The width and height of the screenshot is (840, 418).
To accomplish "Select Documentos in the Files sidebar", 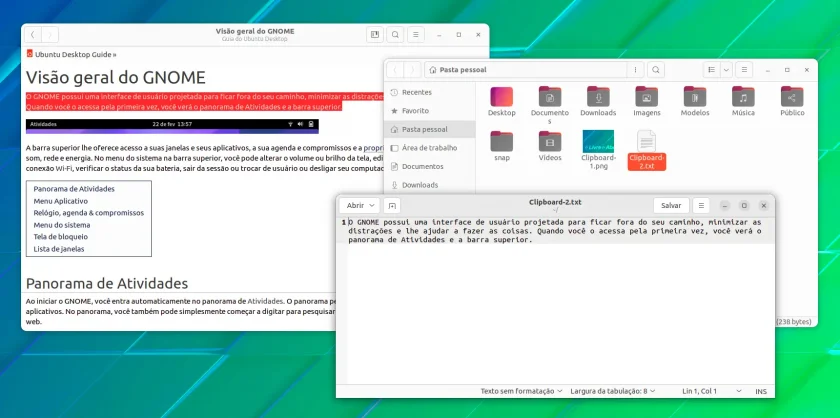I will [x=430, y=167].
